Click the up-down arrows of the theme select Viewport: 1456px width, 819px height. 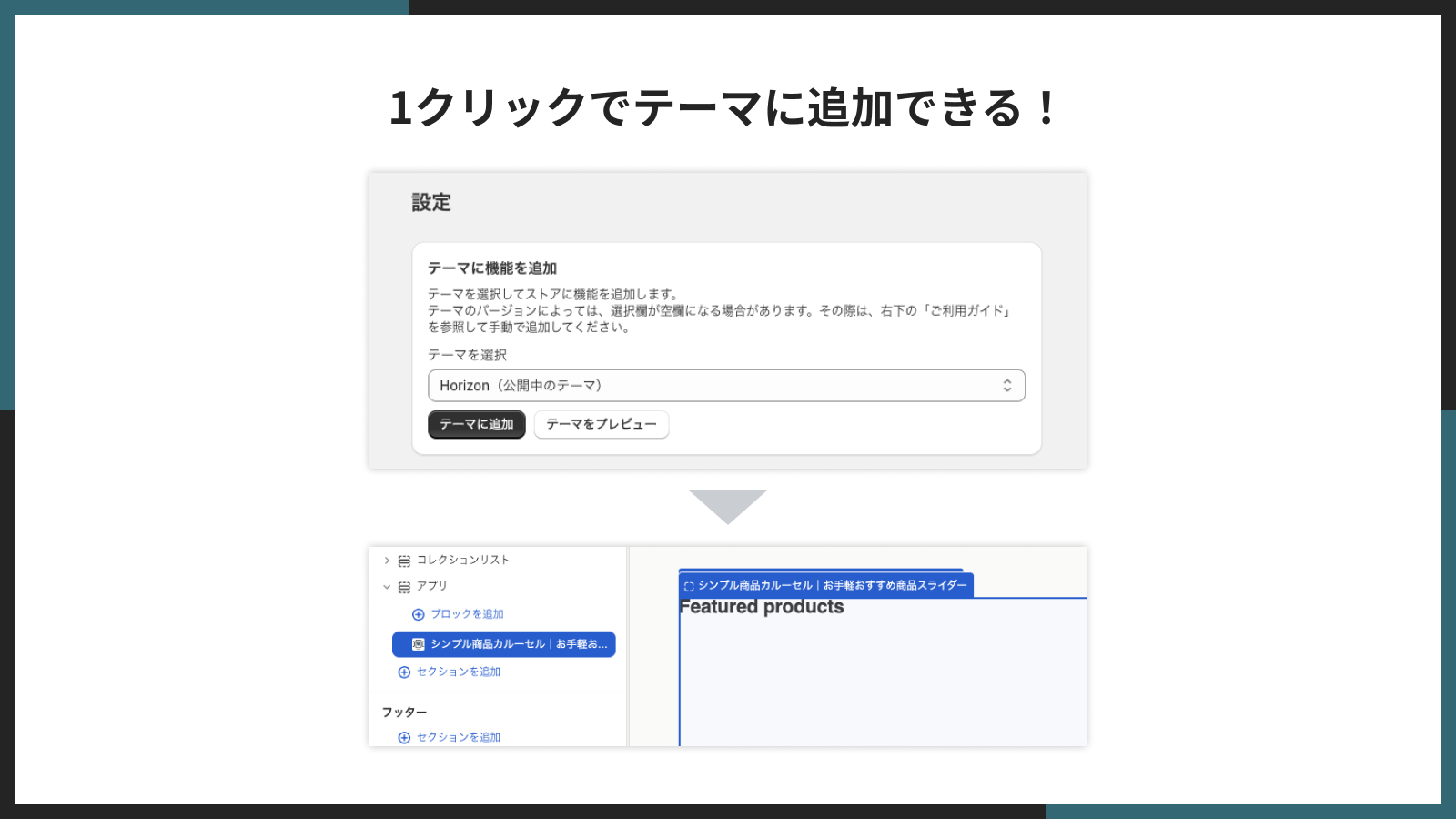tap(1007, 386)
